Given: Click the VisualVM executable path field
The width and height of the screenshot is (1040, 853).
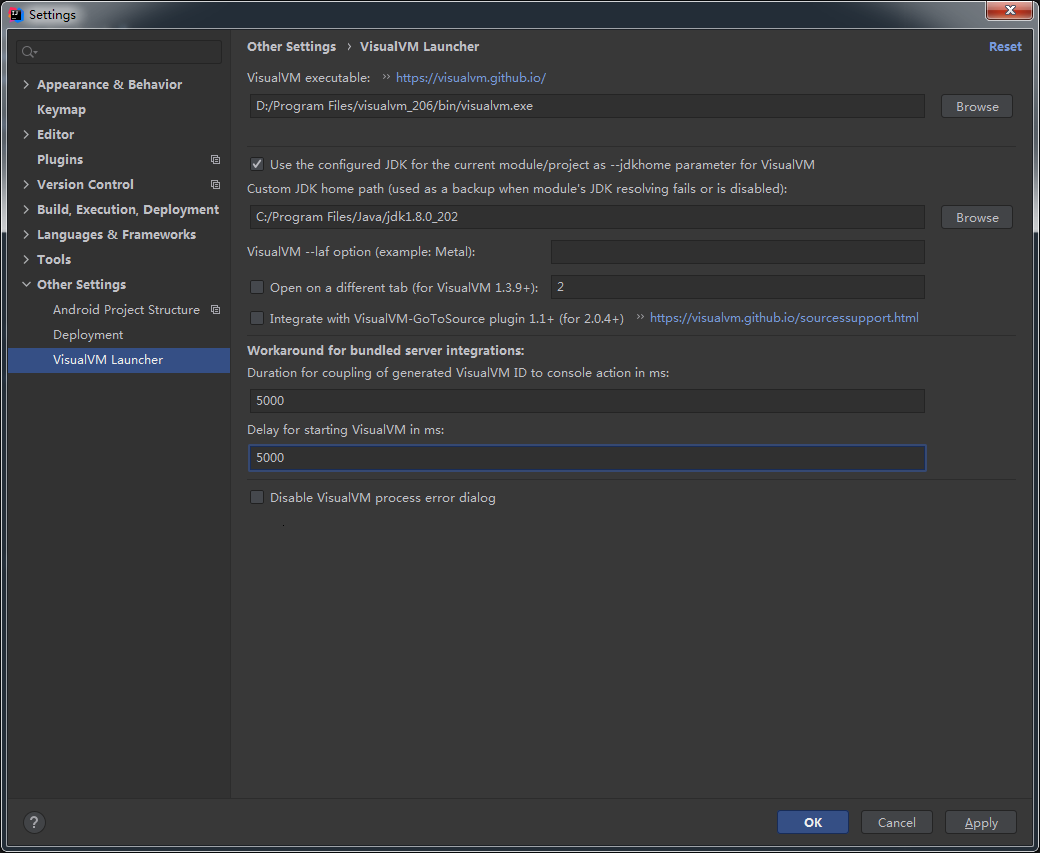Looking at the screenshot, I should tap(587, 106).
